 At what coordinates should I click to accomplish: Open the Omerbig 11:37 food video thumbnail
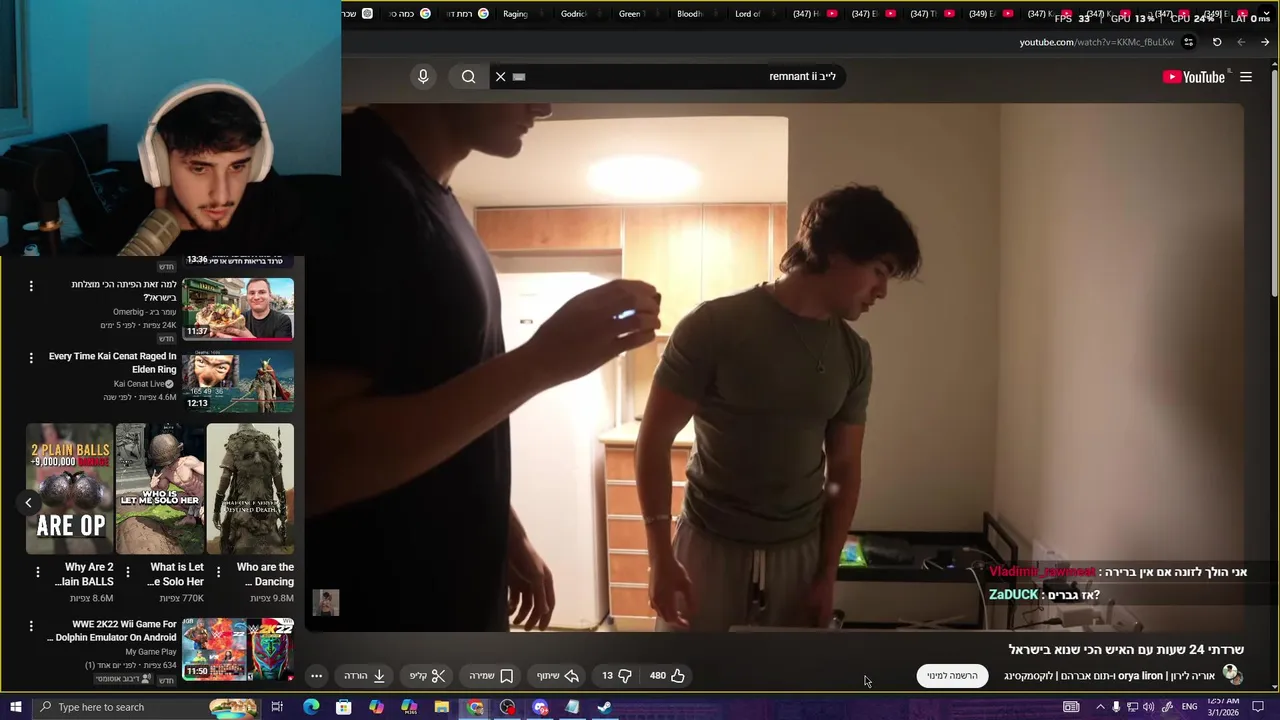point(238,309)
